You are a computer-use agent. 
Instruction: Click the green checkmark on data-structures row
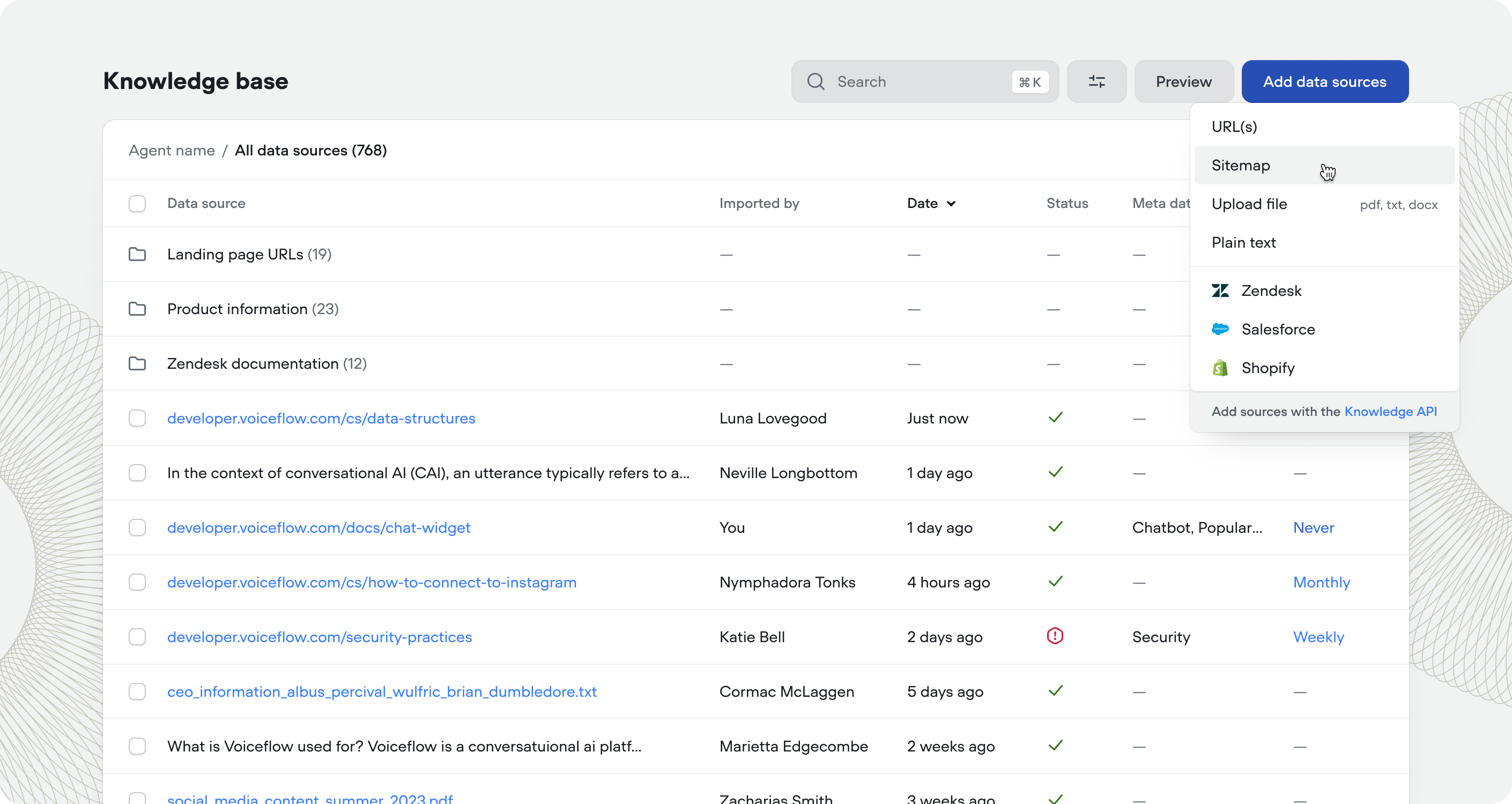[x=1055, y=417]
